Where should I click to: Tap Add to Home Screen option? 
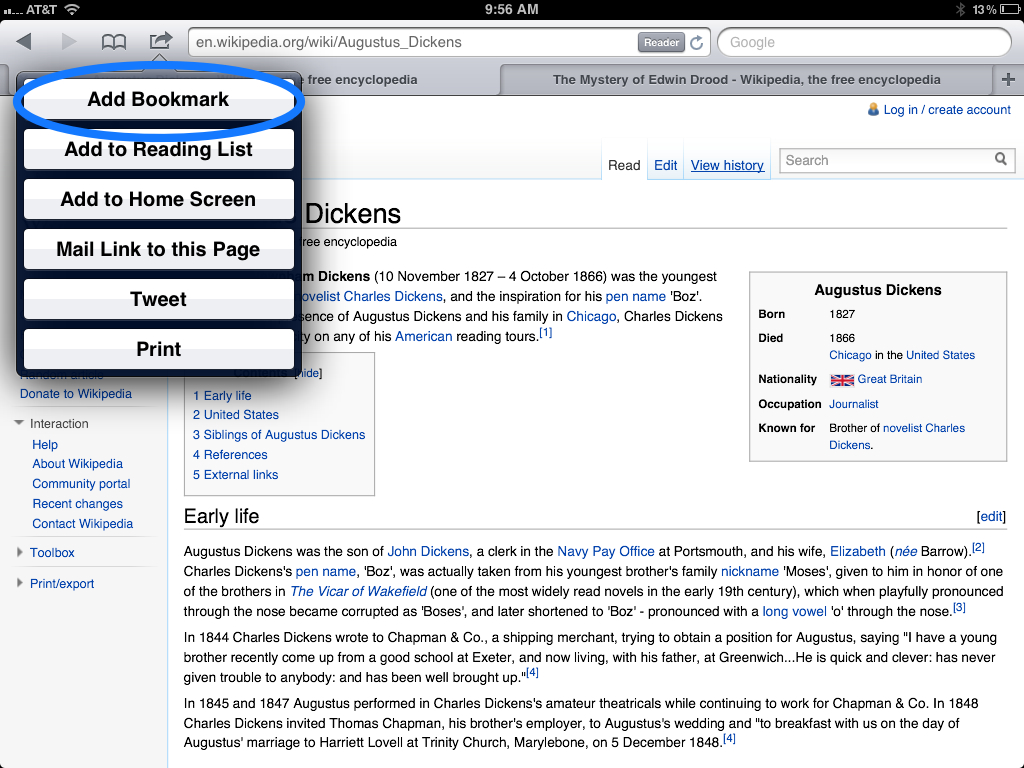tap(158, 199)
